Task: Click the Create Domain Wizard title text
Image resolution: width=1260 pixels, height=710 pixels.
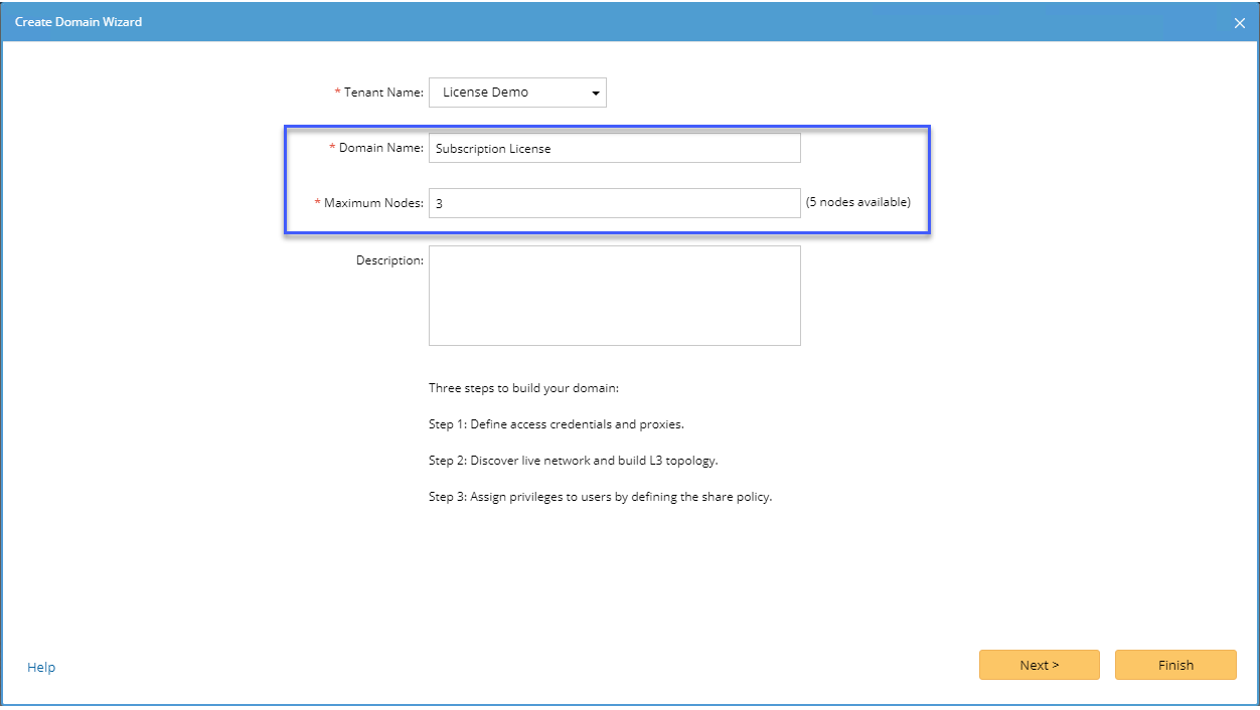Action: (x=78, y=22)
